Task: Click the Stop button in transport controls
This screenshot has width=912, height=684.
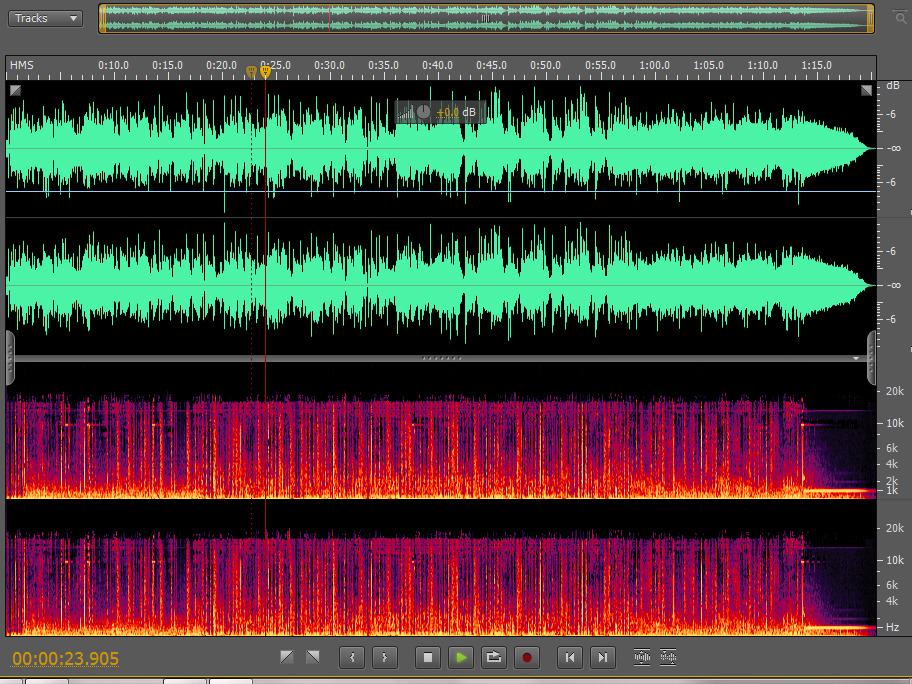Action: click(x=428, y=657)
